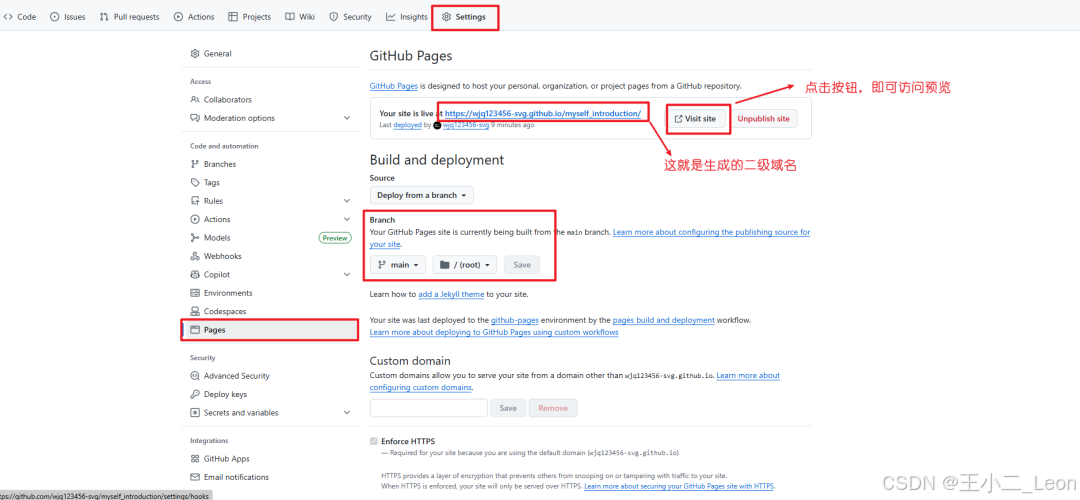
Task: Expand sidebar Actions chevron
Action: (346, 219)
